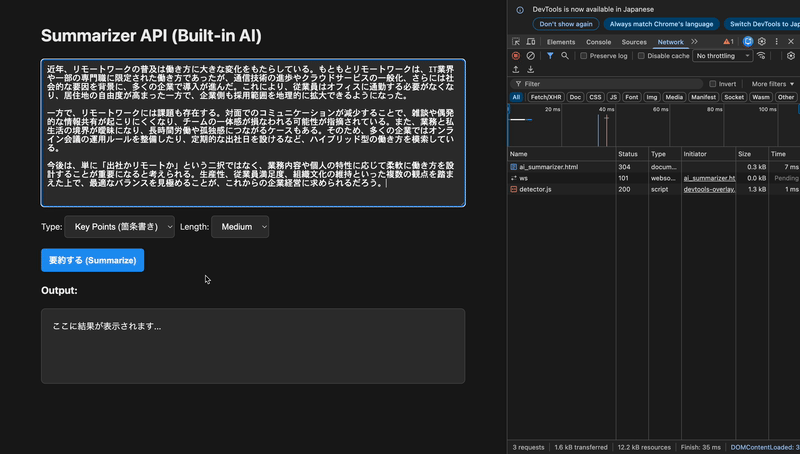Expand the More filters dropdown
800x454 pixels.
(x=772, y=84)
